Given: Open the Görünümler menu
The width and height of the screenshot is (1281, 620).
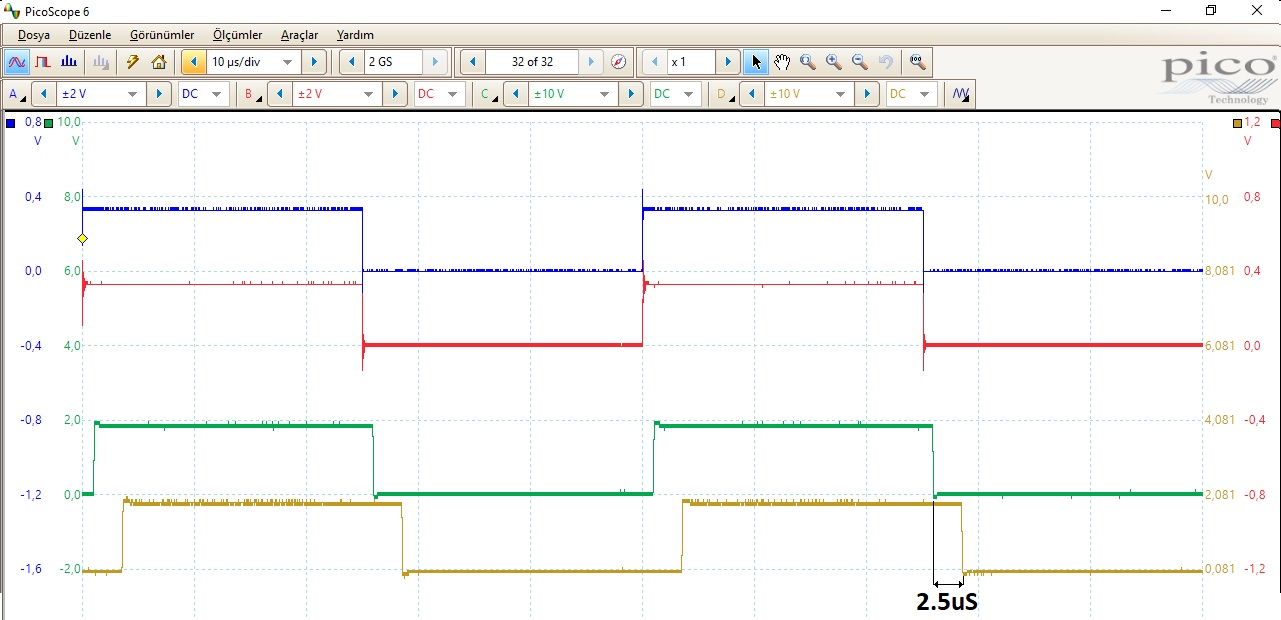Looking at the screenshot, I should 162,35.
